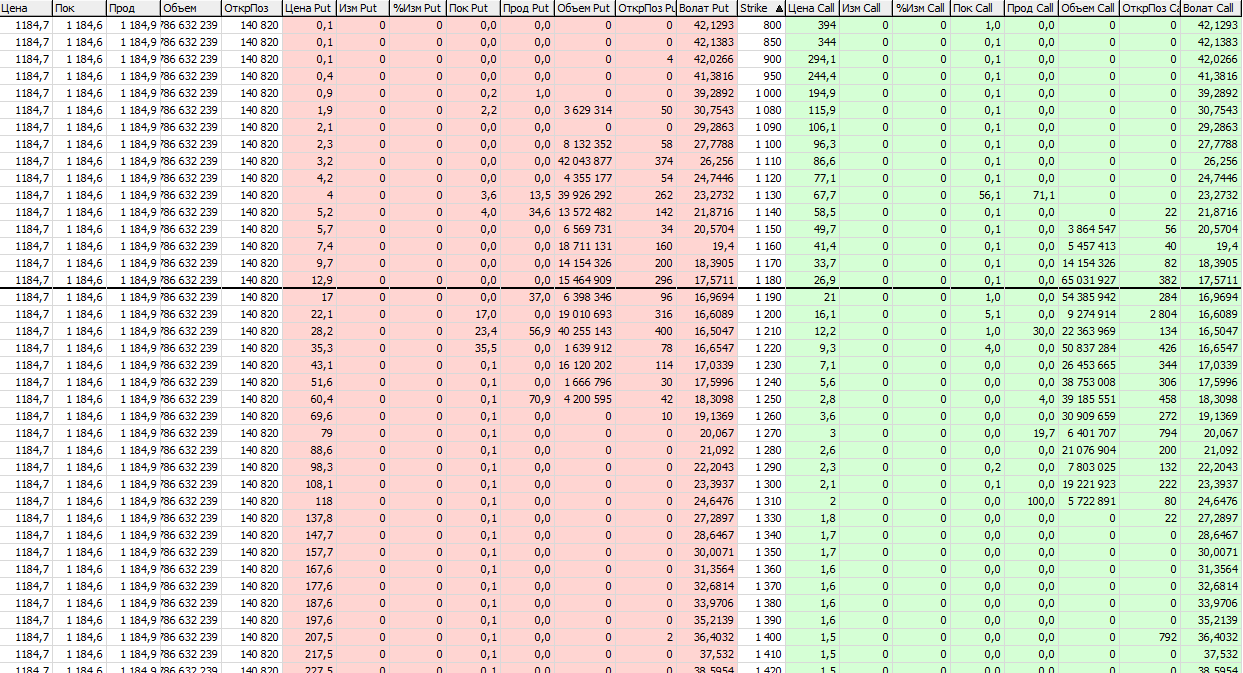The height and width of the screenshot is (673, 1243).
Task: Click the Цена Call column header
Action: [x=812, y=8]
